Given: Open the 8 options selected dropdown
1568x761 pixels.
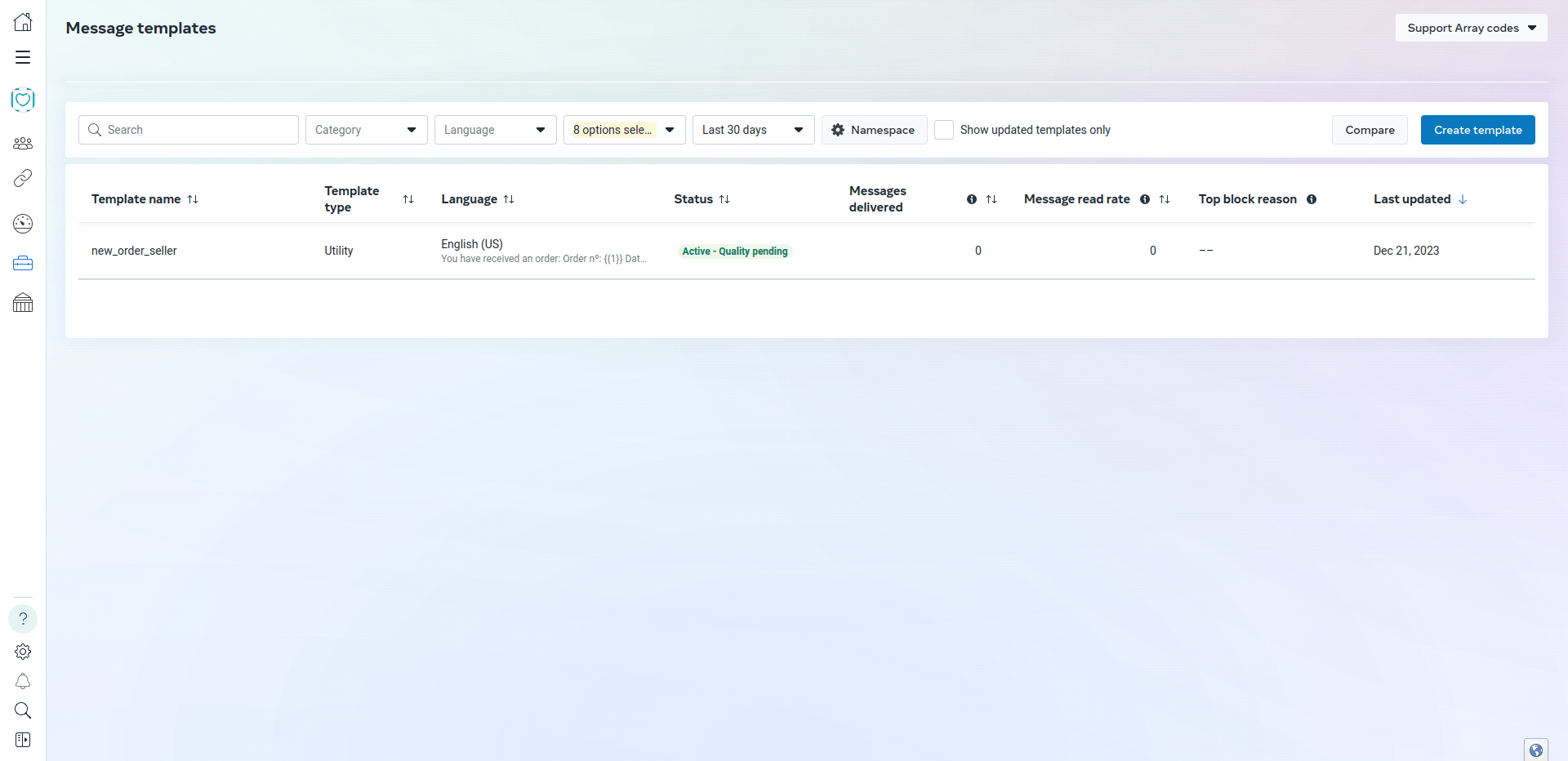Looking at the screenshot, I should coord(625,130).
